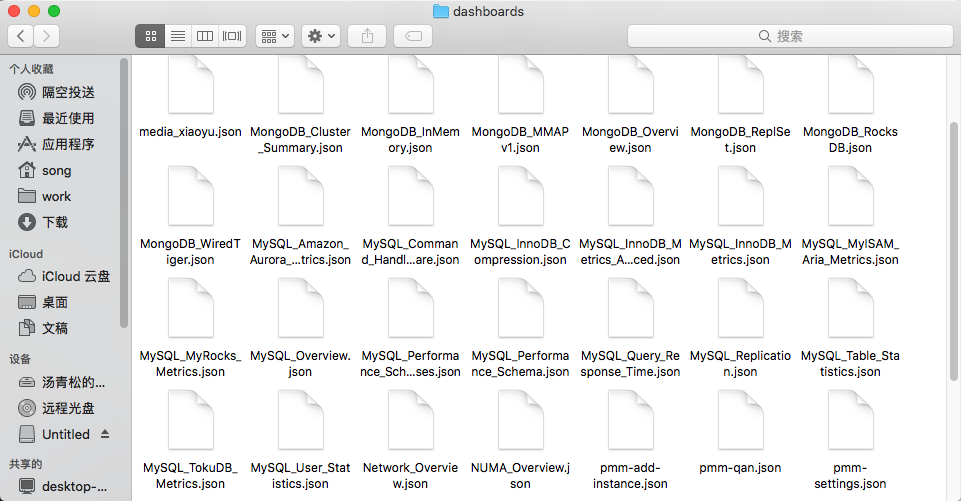961x501 pixels.
Task: Select the MySQL_TokuDB_Metrics.json file icon
Action: tap(191, 420)
